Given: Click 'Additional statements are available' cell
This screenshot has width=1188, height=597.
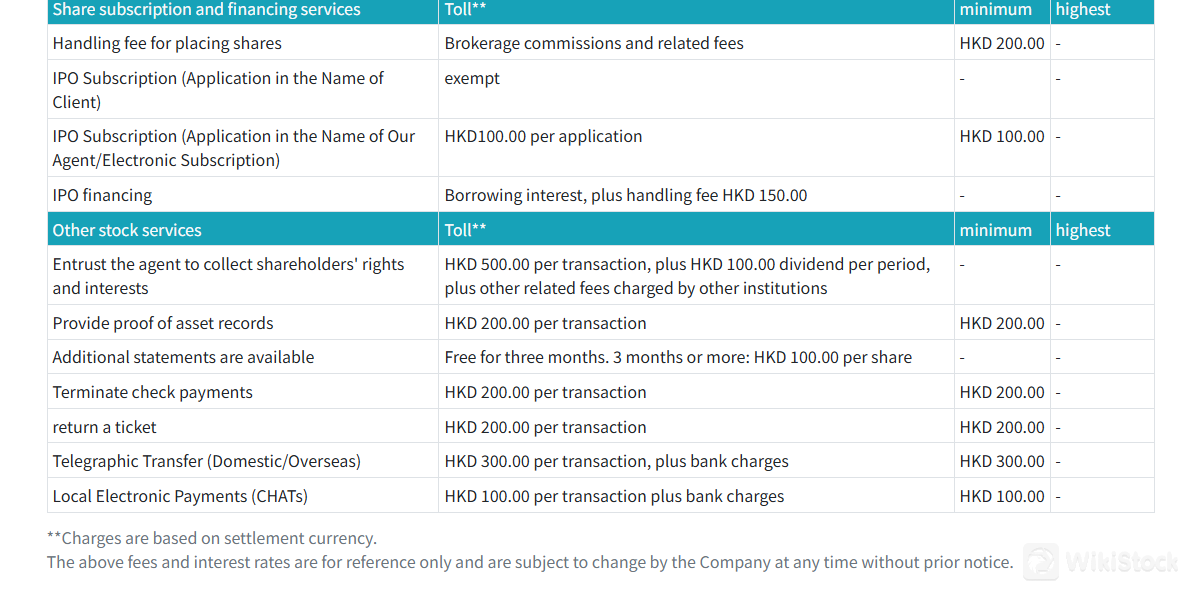Looking at the screenshot, I should 243,357.
